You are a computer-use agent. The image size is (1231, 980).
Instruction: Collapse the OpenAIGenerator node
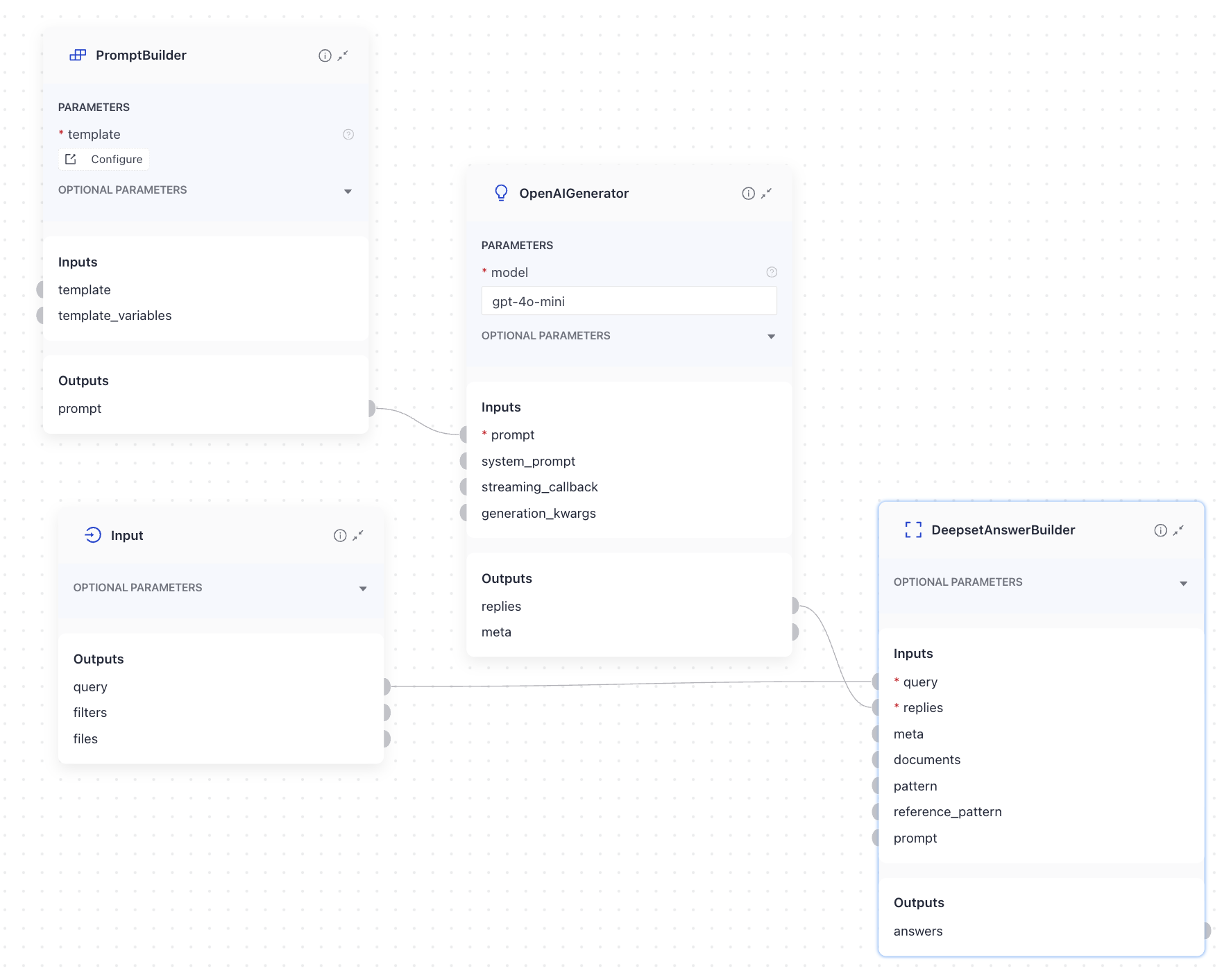pyautogui.click(x=766, y=194)
